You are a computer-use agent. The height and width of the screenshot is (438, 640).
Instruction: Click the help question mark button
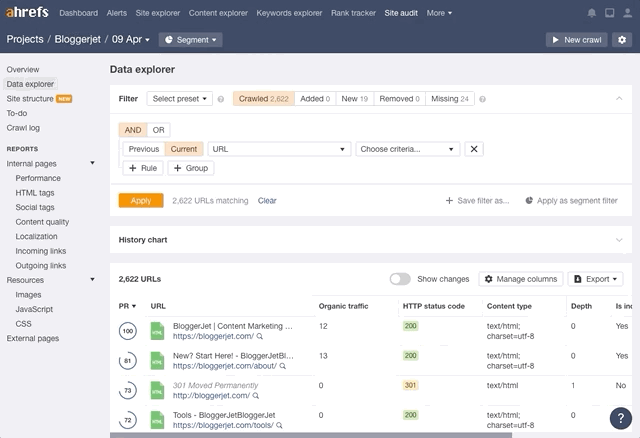620,417
